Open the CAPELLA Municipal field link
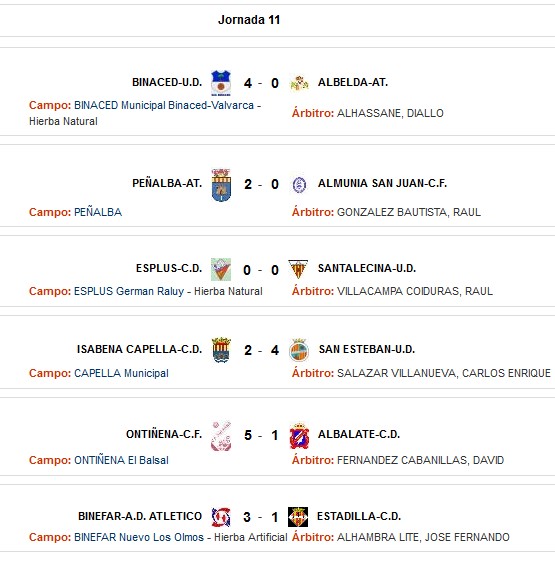 click(121, 373)
